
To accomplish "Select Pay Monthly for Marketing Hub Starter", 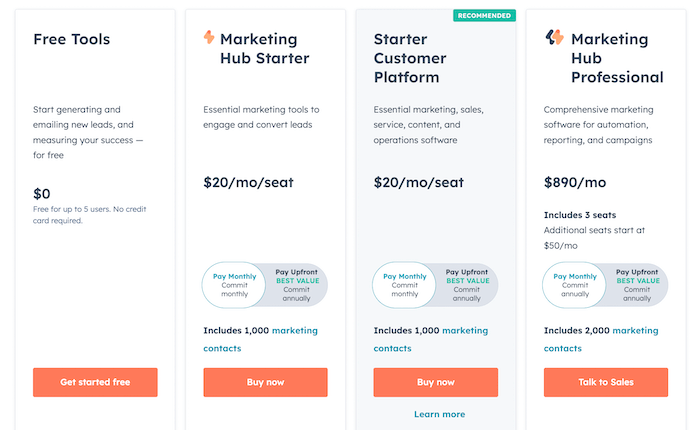I will pos(234,285).
